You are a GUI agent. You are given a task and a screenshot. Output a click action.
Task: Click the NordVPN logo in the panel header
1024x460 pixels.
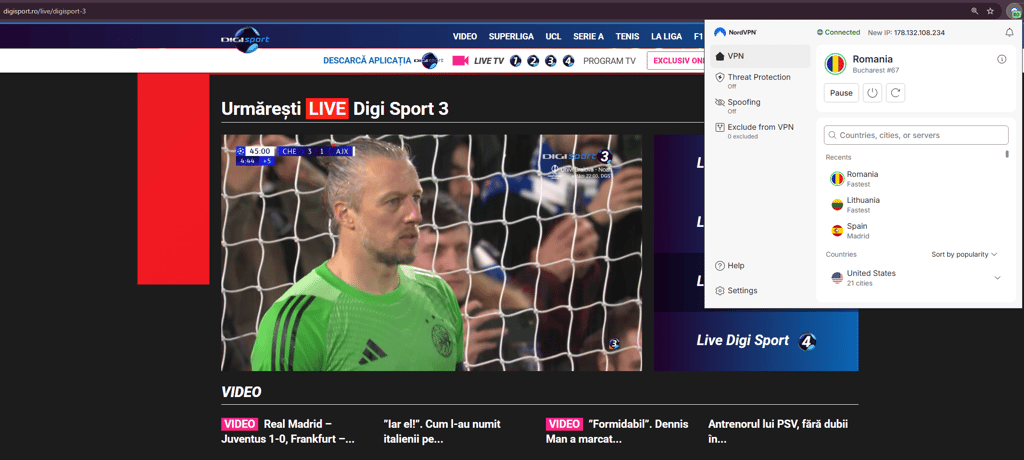tap(735, 32)
